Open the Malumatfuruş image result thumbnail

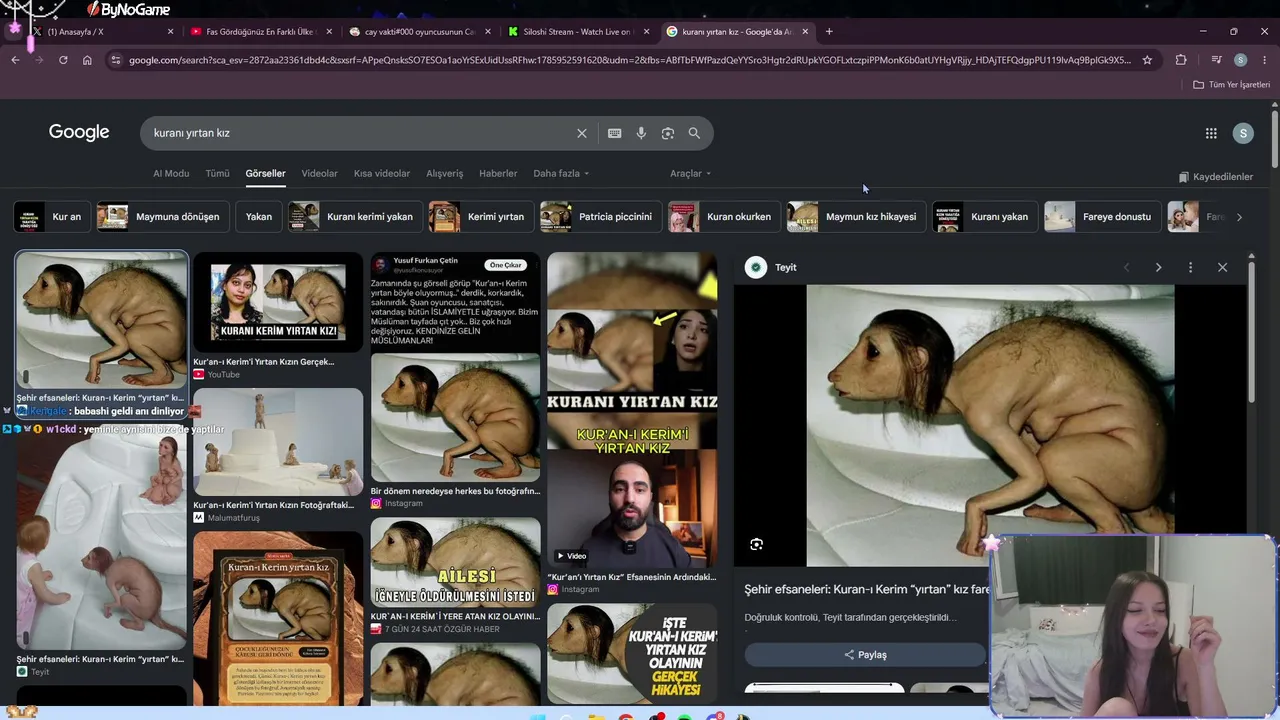click(x=278, y=442)
